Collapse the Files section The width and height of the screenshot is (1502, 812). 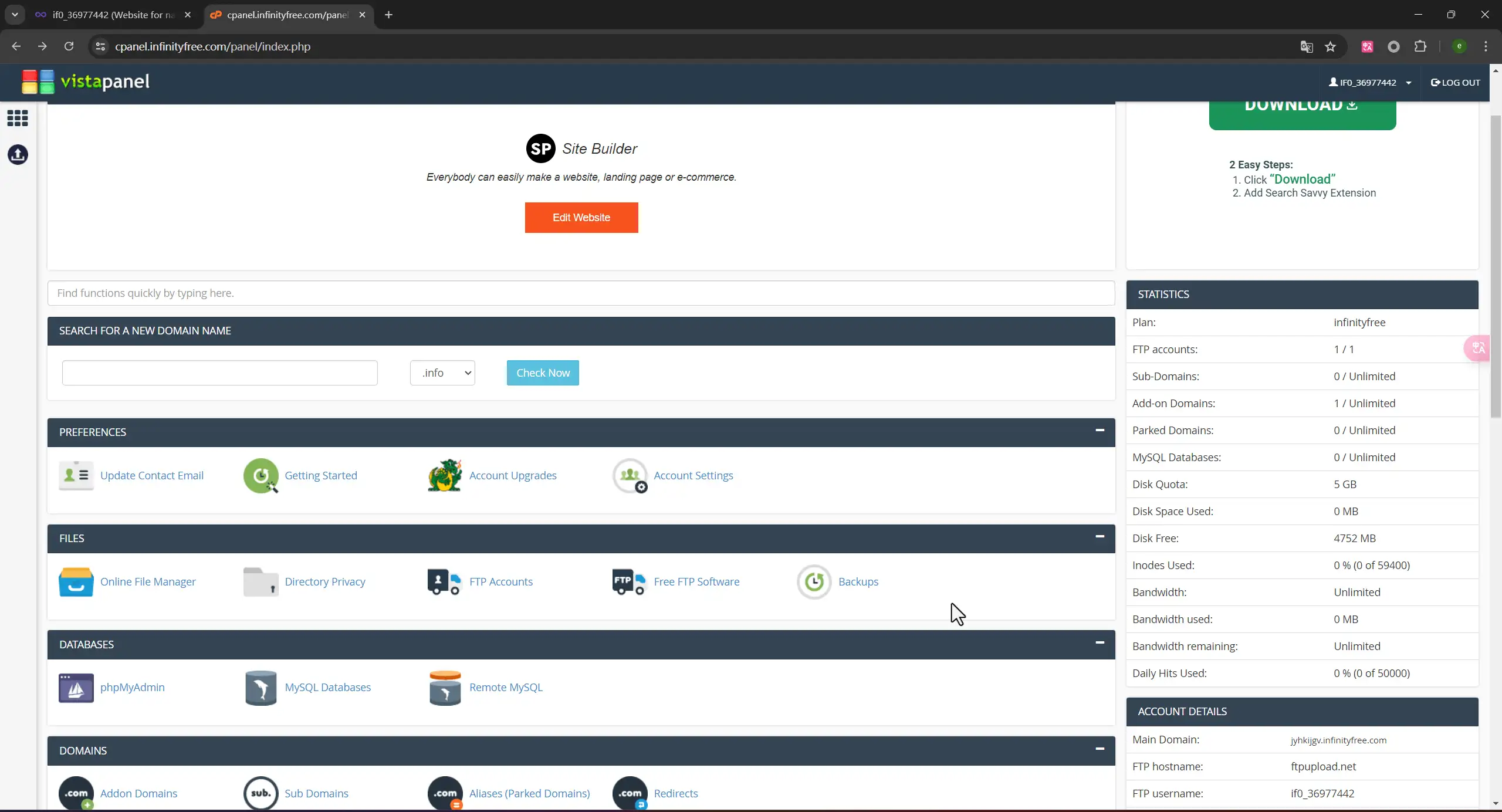(x=1100, y=536)
